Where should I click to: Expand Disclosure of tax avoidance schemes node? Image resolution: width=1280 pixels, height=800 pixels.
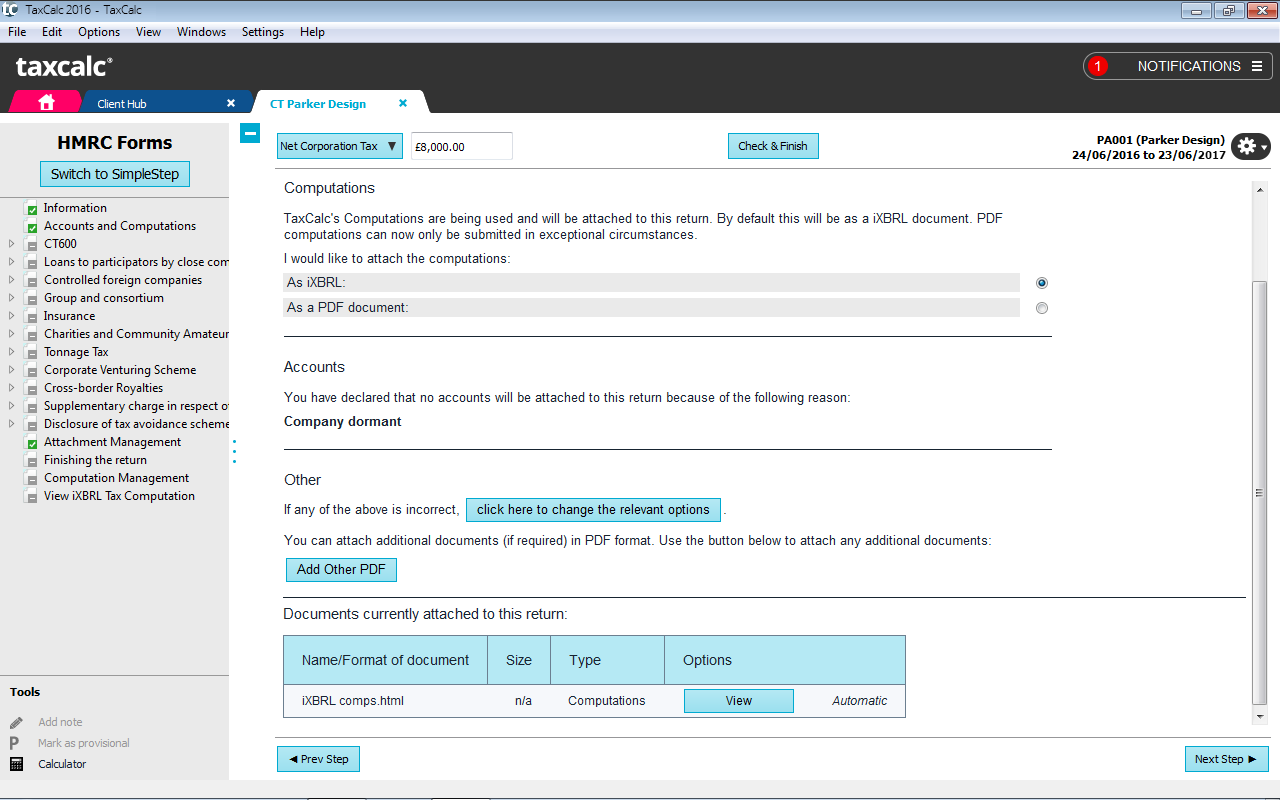coord(11,424)
